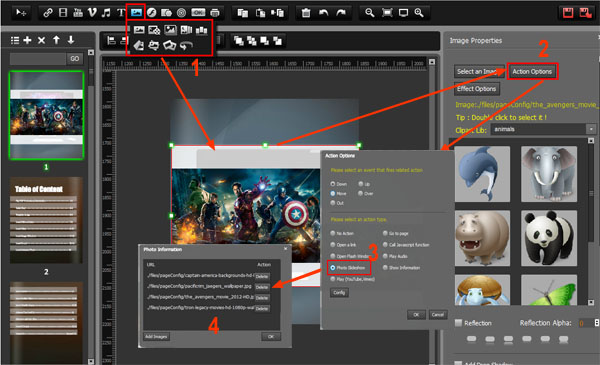Zoom in with plus magnifier icon
This screenshot has height=365, width=600.
[x=419, y=13]
